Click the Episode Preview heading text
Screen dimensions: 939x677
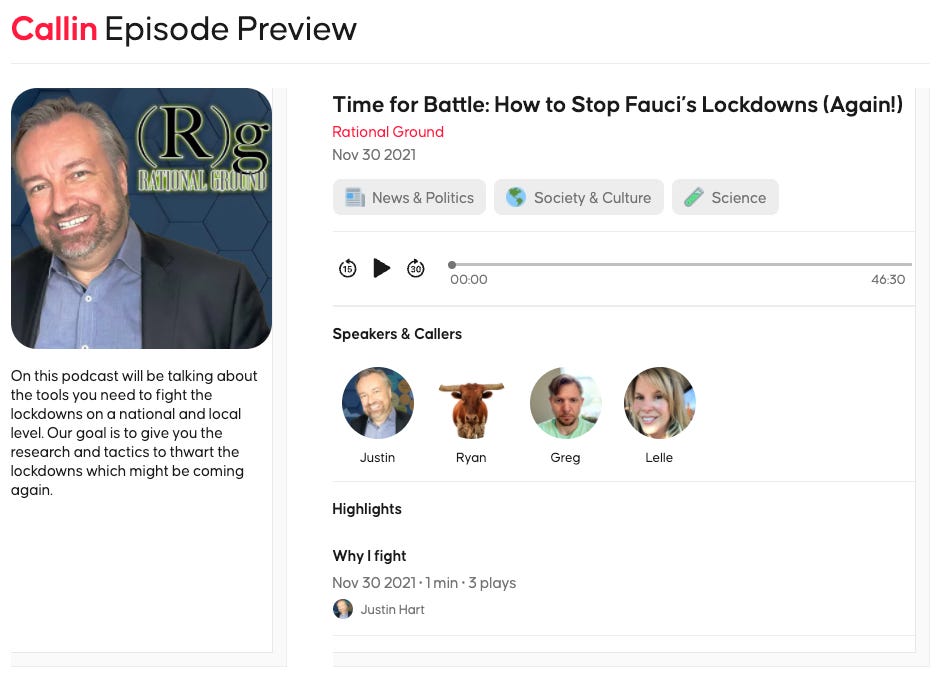point(231,29)
